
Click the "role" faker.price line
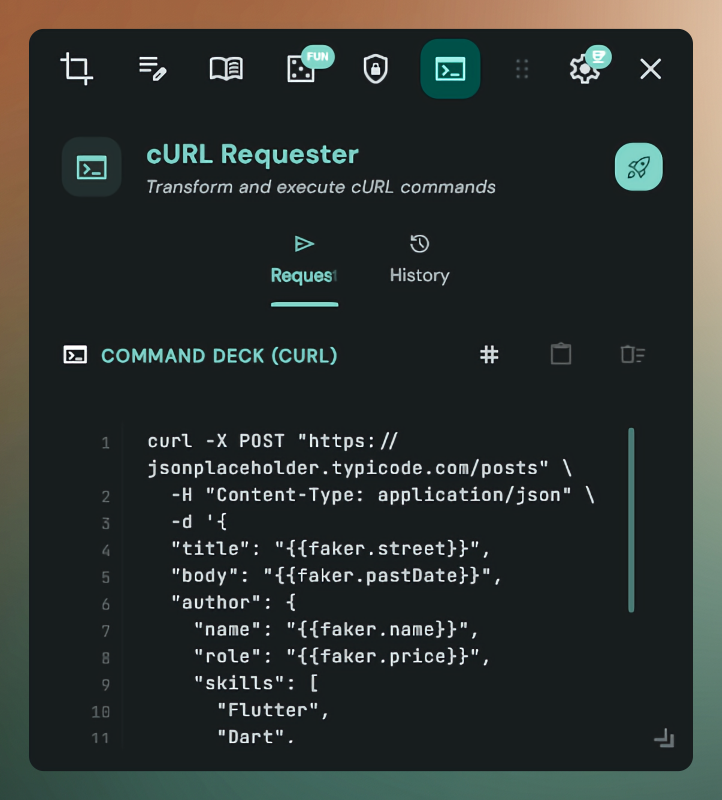(x=342, y=656)
